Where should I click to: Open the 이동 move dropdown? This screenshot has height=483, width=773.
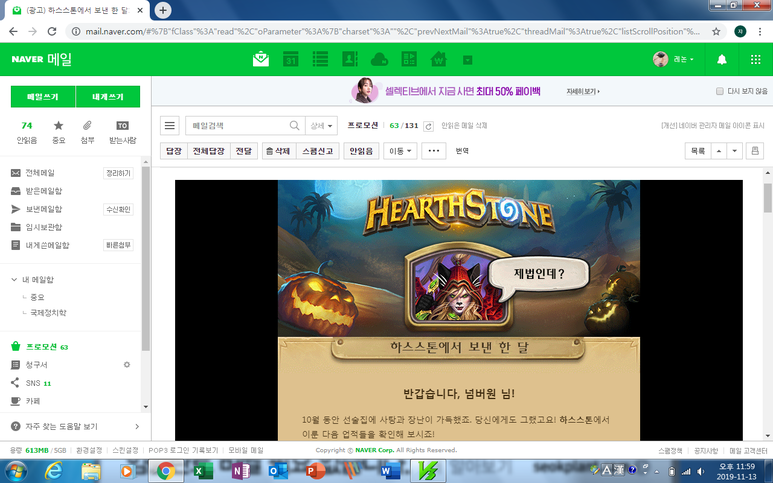[400, 151]
